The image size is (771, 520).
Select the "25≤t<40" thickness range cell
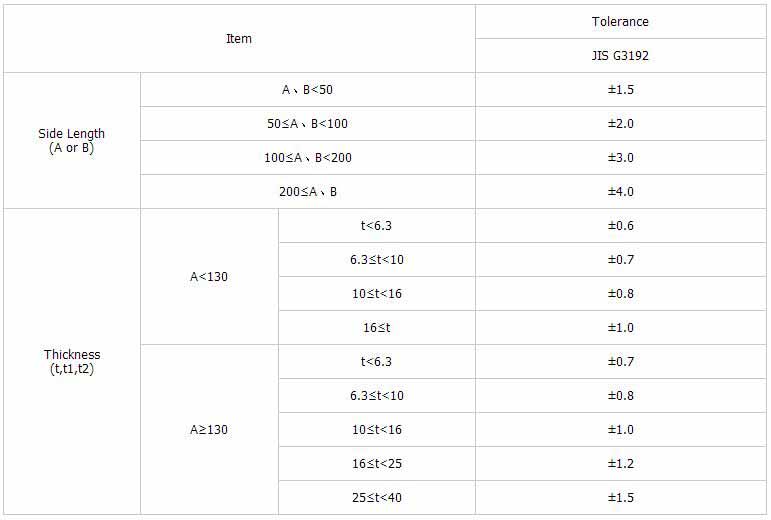376,498
